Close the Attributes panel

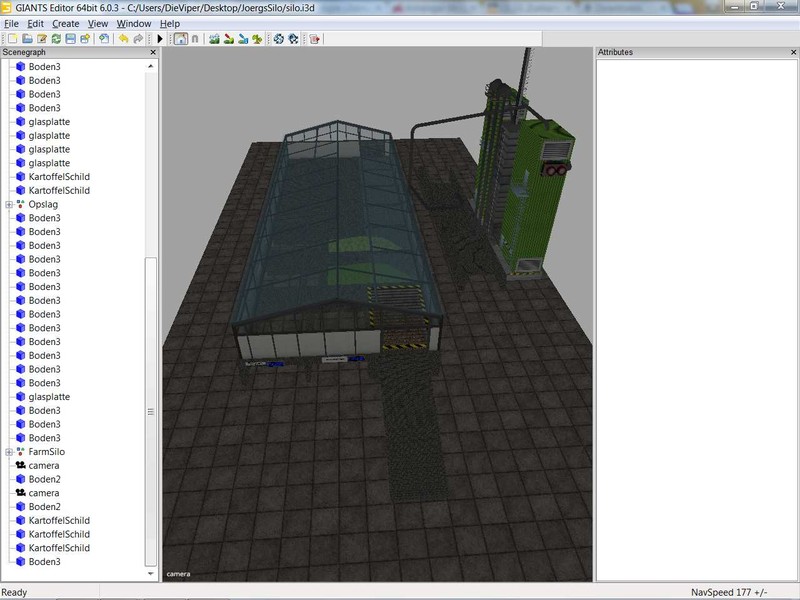pos(789,52)
